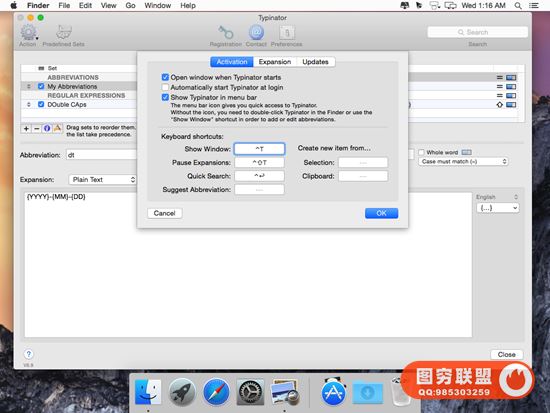This screenshot has height=413, width=550.
Task: Click the Close button of Typinator window
Action: (507, 354)
